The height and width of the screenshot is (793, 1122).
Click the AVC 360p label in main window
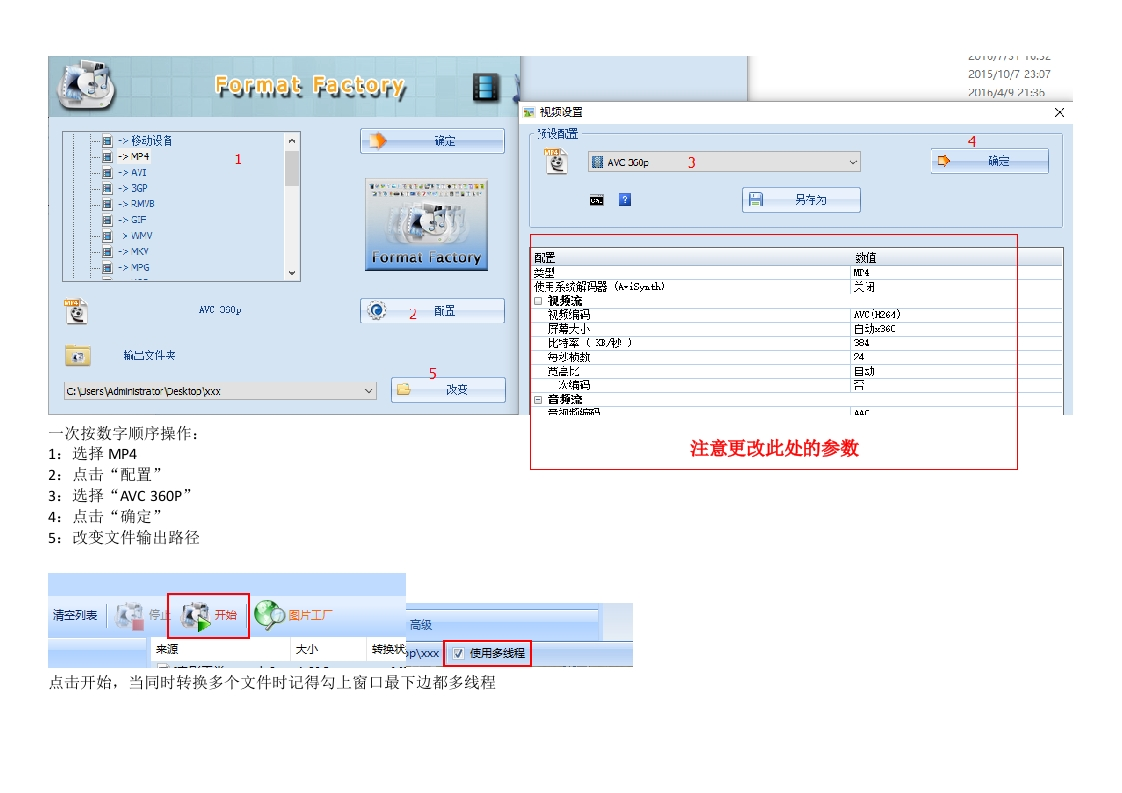click(x=220, y=311)
